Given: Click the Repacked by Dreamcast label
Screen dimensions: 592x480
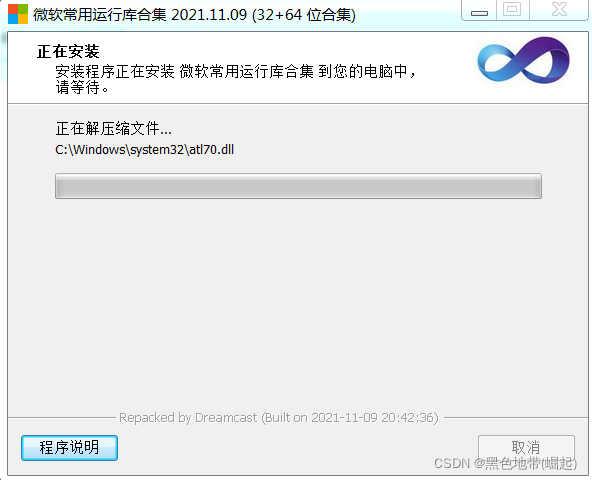Looking at the screenshot, I should [x=188, y=418].
